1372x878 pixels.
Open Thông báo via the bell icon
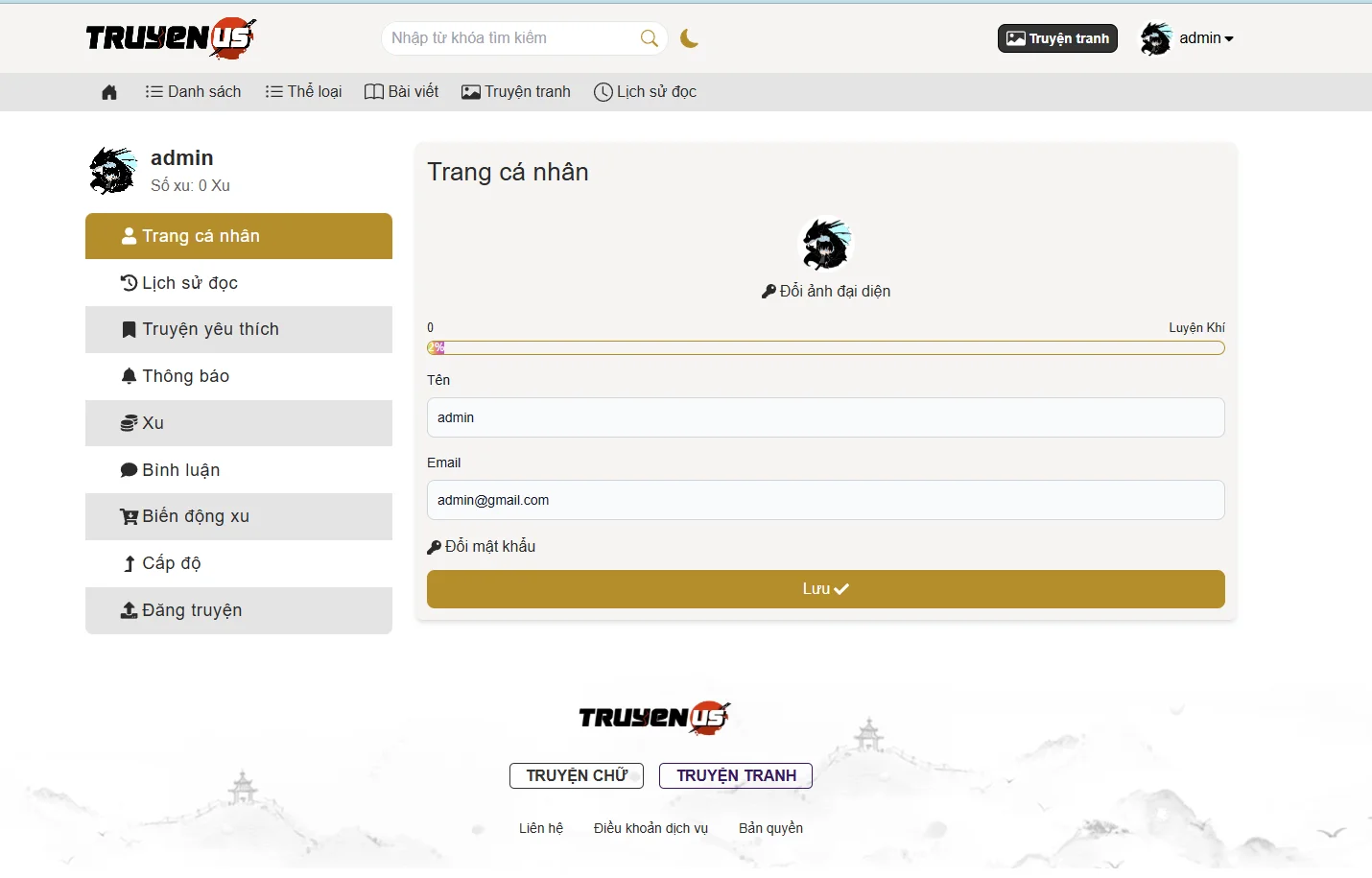pyautogui.click(x=130, y=375)
